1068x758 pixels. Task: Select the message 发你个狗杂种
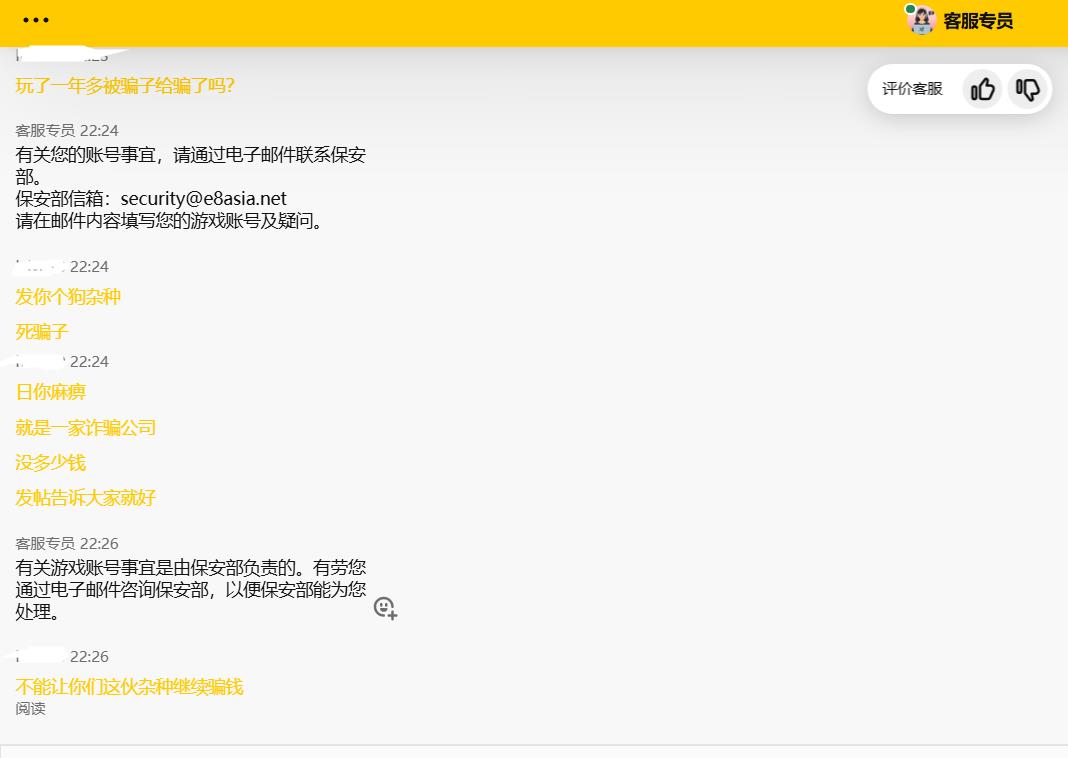point(68,297)
